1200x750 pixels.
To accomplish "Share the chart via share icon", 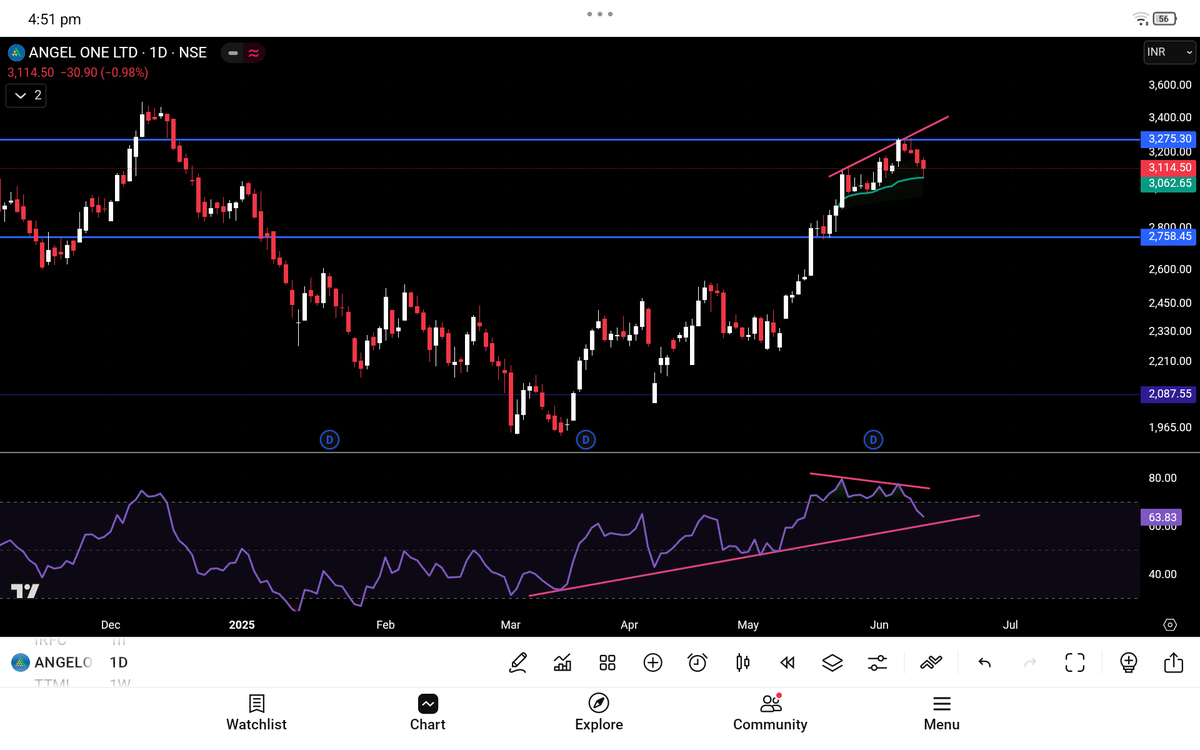I will coord(1173,662).
